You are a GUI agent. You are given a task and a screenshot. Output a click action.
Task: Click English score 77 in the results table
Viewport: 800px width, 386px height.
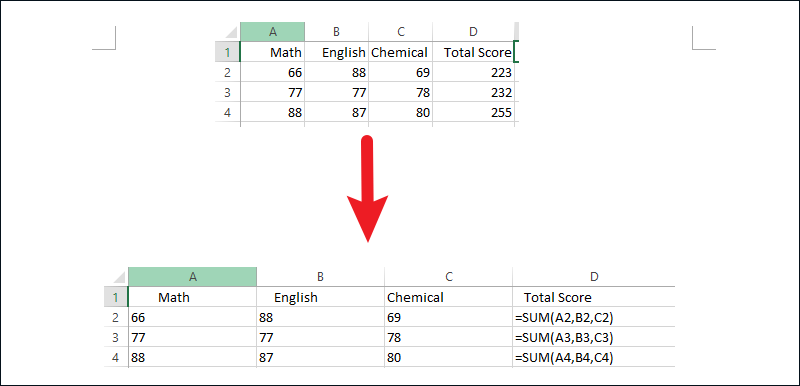[337, 92]
